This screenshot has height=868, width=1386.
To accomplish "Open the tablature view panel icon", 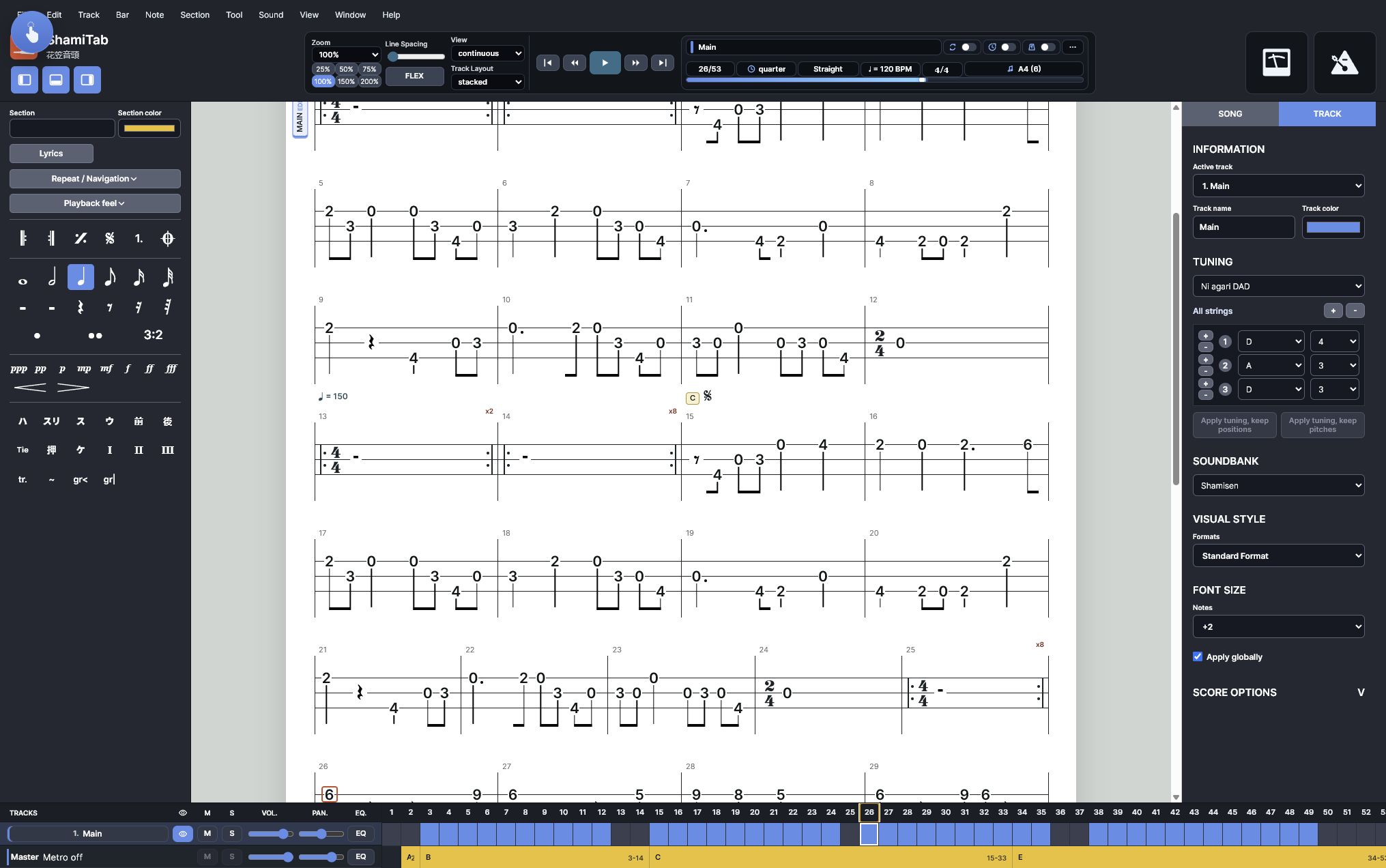I will click(1276, 63).
